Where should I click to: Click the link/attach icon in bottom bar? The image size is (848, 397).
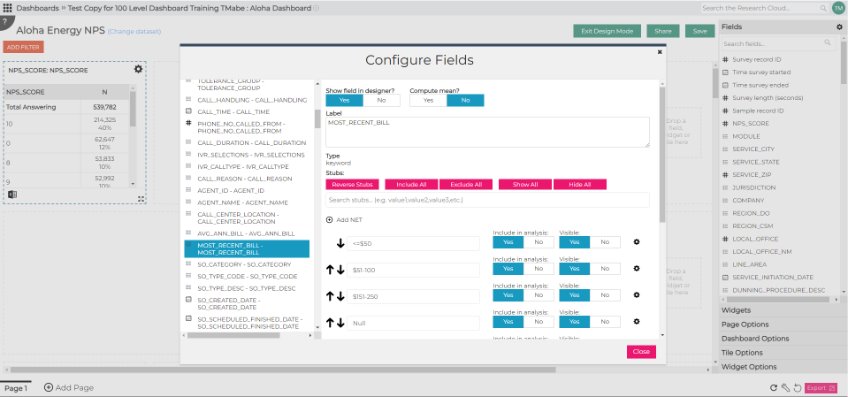pos(785,388)
